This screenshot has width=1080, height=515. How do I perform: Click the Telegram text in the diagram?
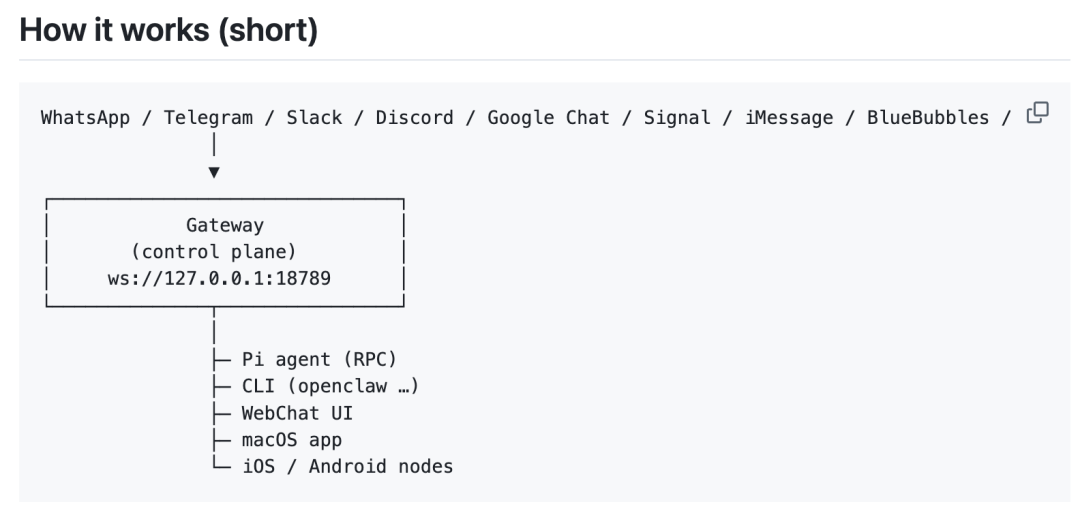click(x=208, y=118)
